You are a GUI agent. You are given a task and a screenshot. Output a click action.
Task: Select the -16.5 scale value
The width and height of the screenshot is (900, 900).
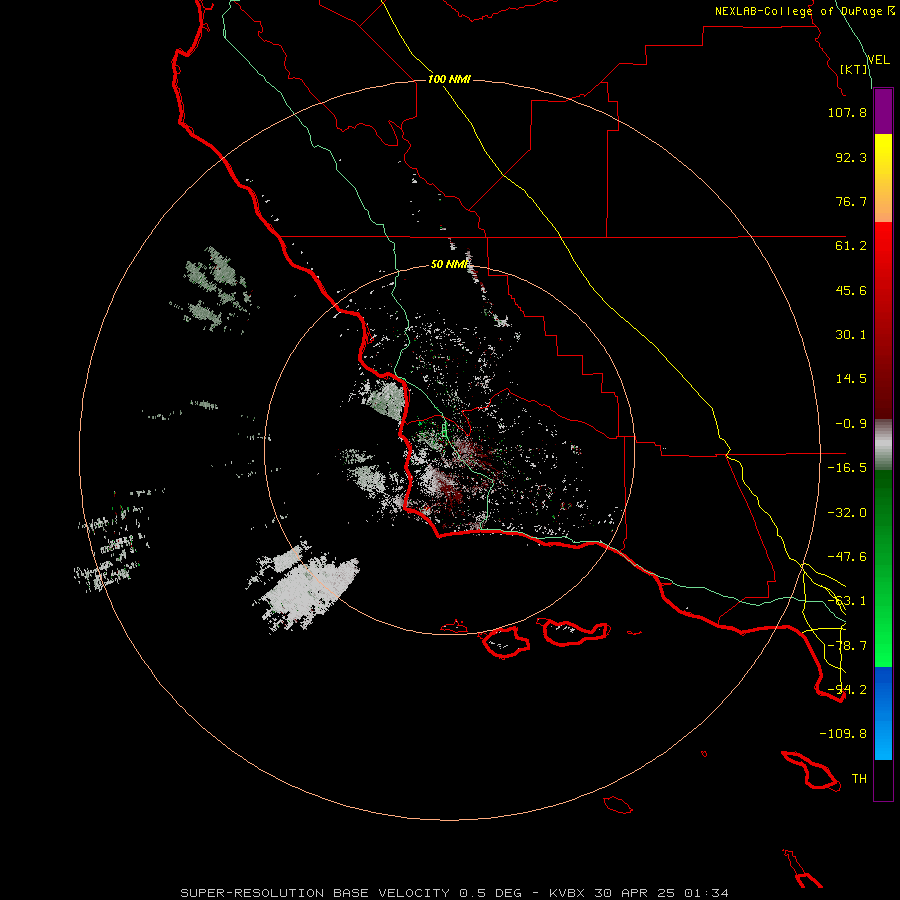[847, 468]
